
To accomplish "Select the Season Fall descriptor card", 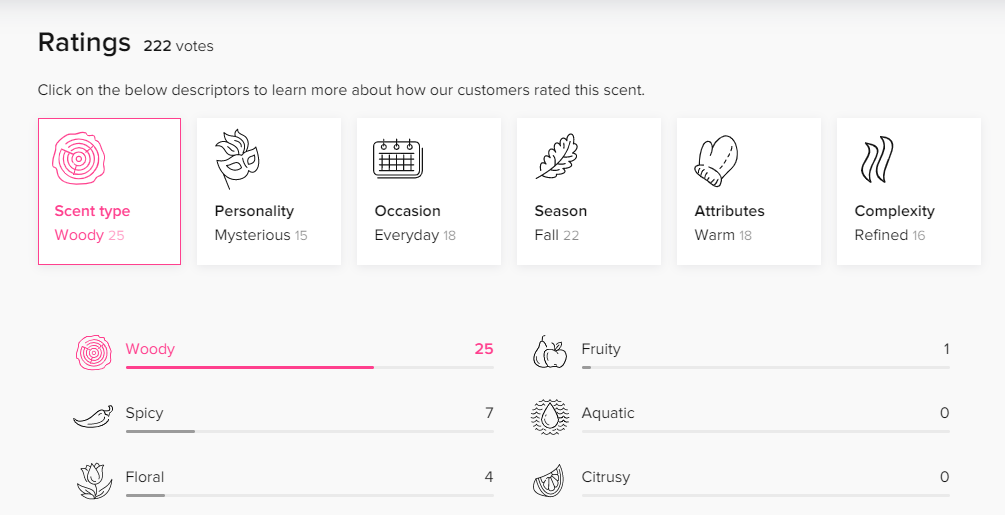I will (589, 191).
